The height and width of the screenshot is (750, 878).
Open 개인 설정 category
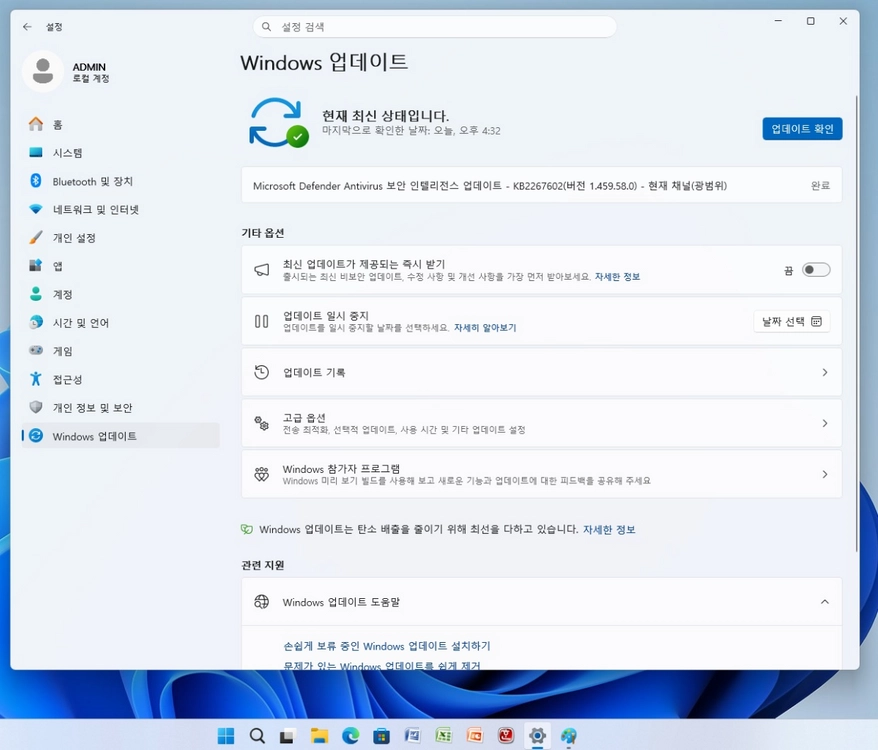[120, 237]
